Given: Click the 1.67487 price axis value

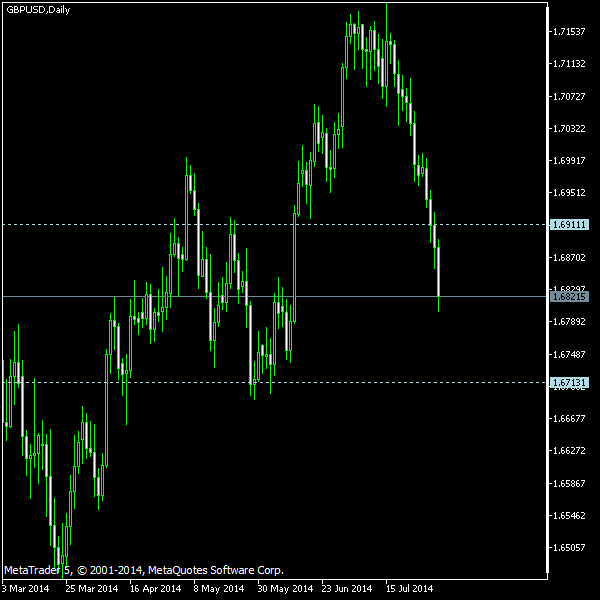Looking at the screenshot, I should tap(569, 355).
